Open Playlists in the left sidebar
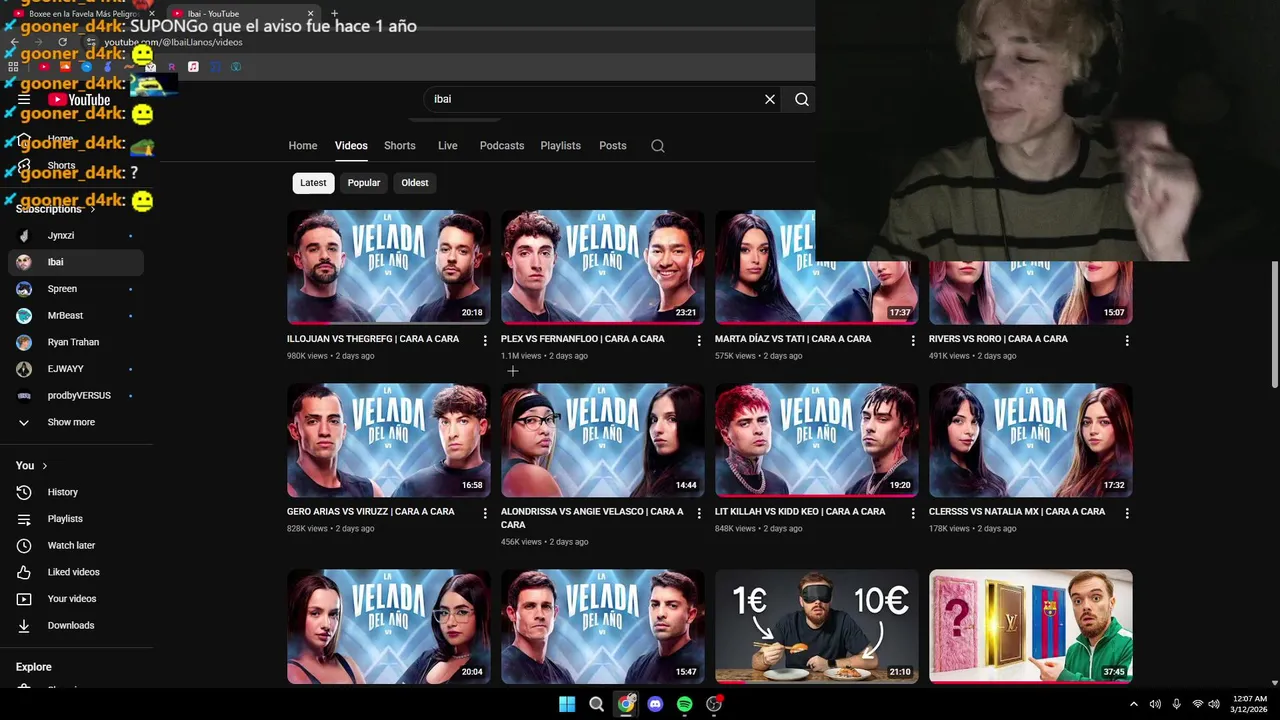The image size is (1280, 720). [x=76, y=519]
